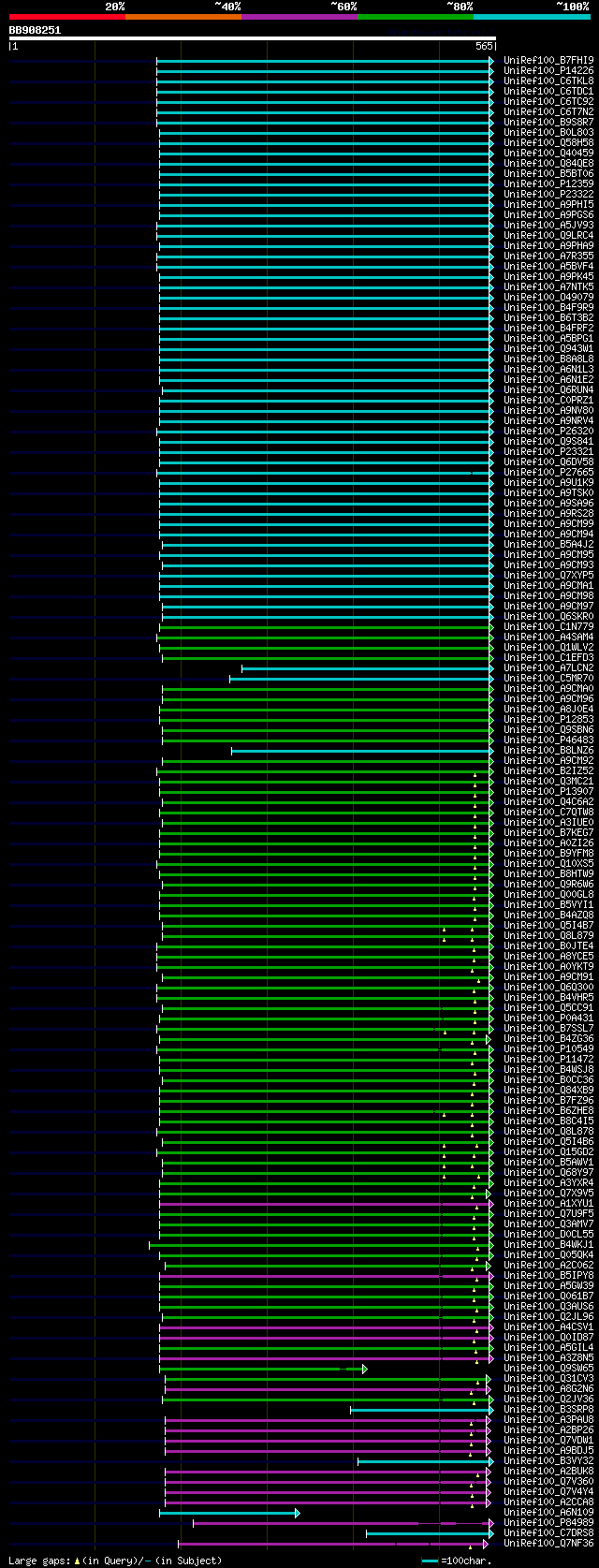
Task: Select hit UniRef100_Q9S841
Action: [x=548, y=441]
